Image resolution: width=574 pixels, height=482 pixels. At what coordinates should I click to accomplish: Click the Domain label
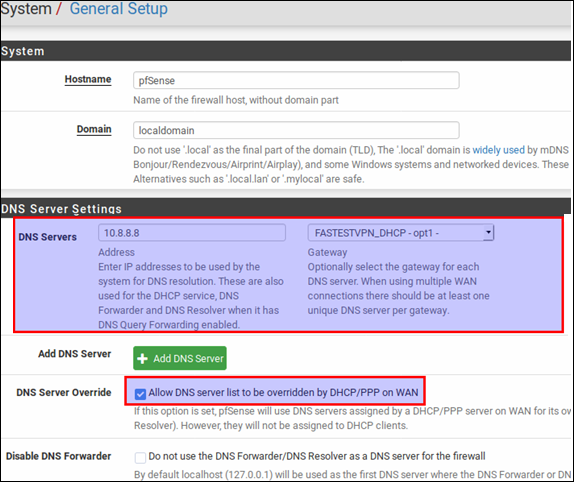click(x=94, y=130)
